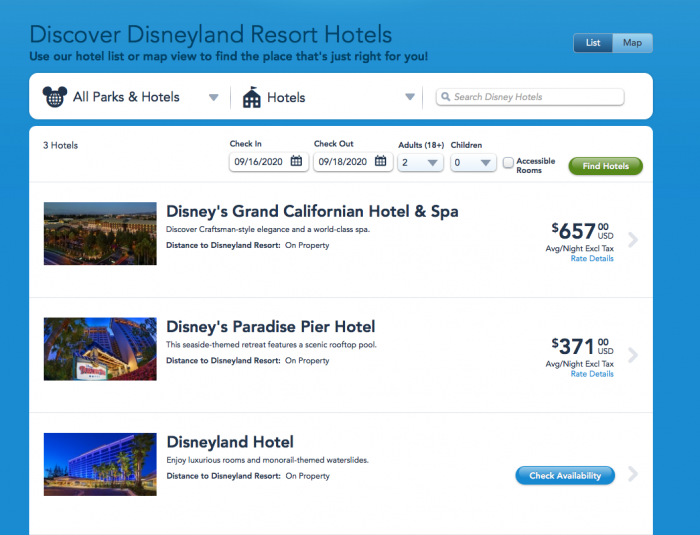Viewport: 700px width, 535px height.
Task: Click the arrow beside Disneyland Hotel availability
Action: (x=632, y=474)
